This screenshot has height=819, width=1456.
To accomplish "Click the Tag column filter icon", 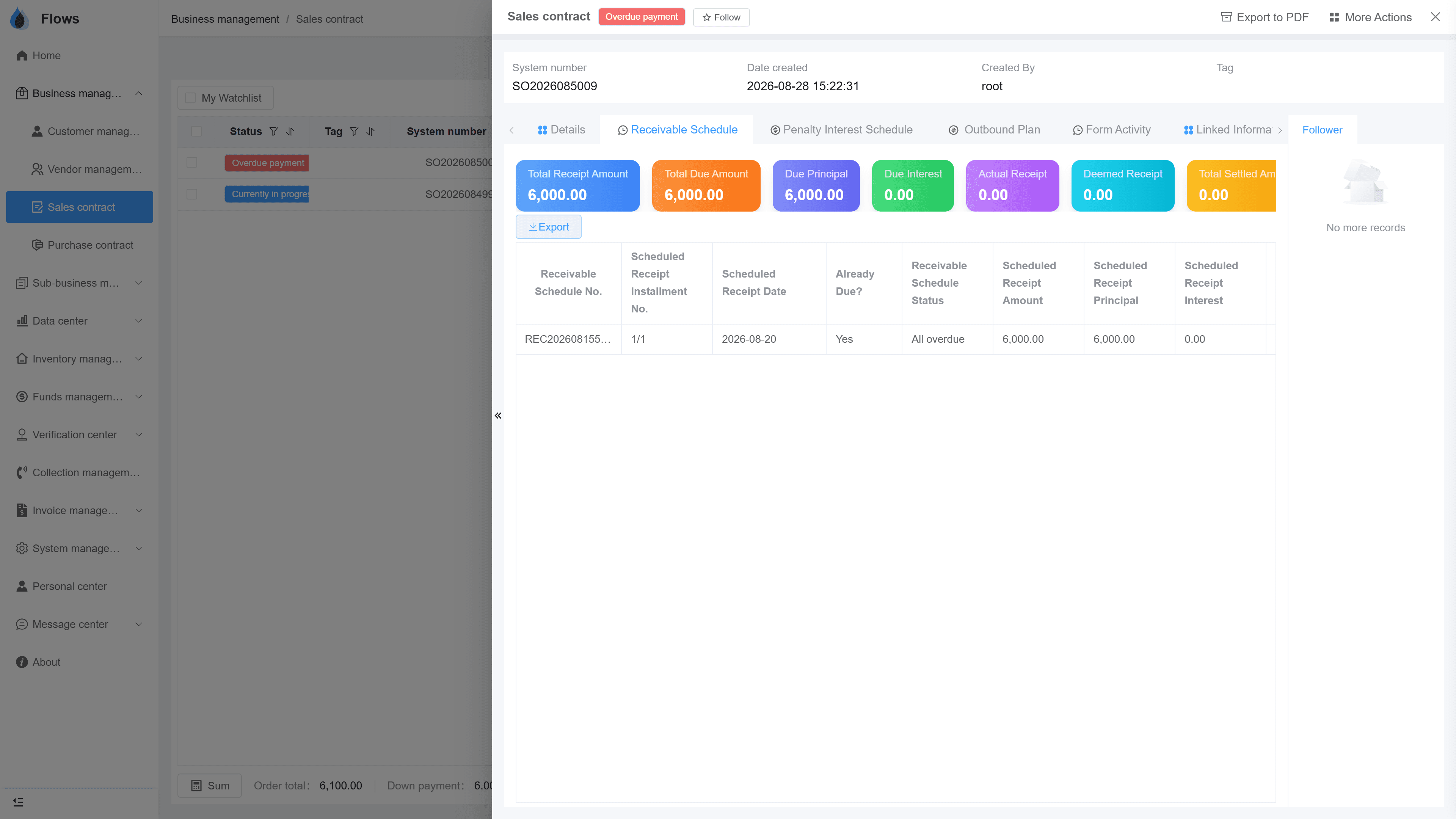I will coord(354,131).
